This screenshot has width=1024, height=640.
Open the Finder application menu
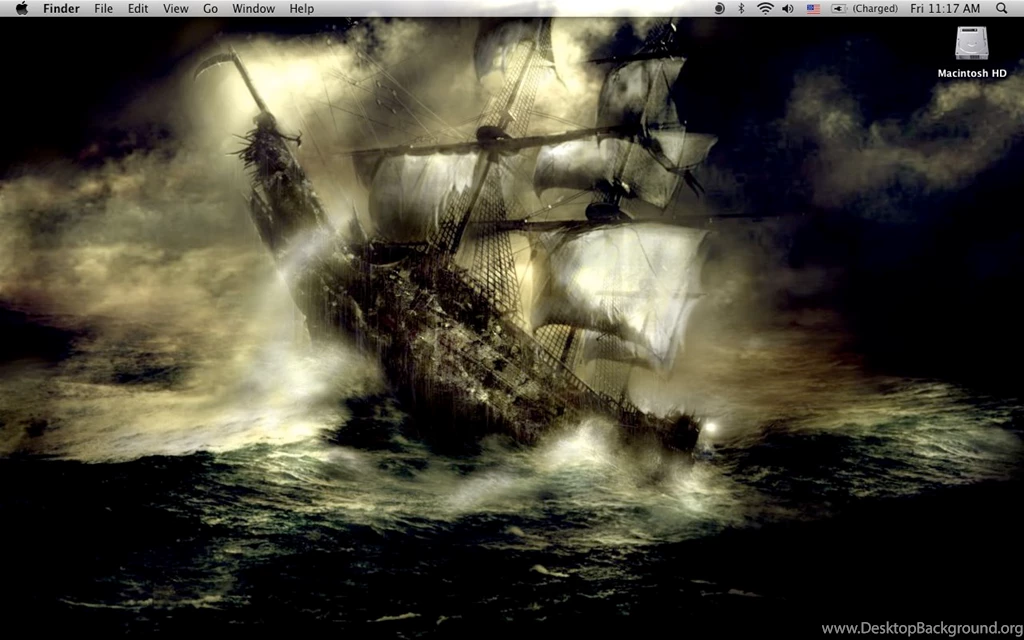pyautogui.click(x=61, y=8)
